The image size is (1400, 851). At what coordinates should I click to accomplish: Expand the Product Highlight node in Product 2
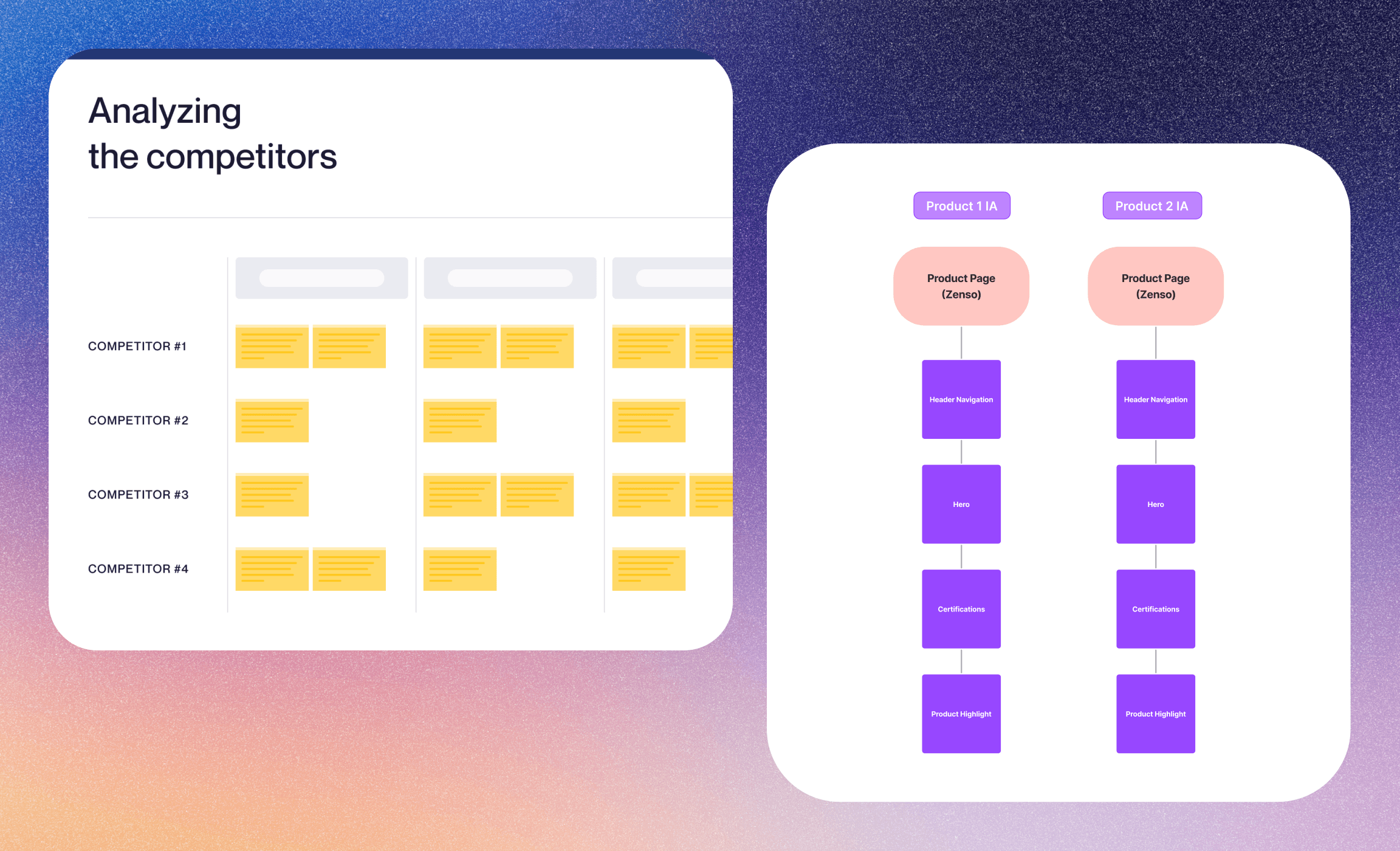click(x=1155, y=714)
